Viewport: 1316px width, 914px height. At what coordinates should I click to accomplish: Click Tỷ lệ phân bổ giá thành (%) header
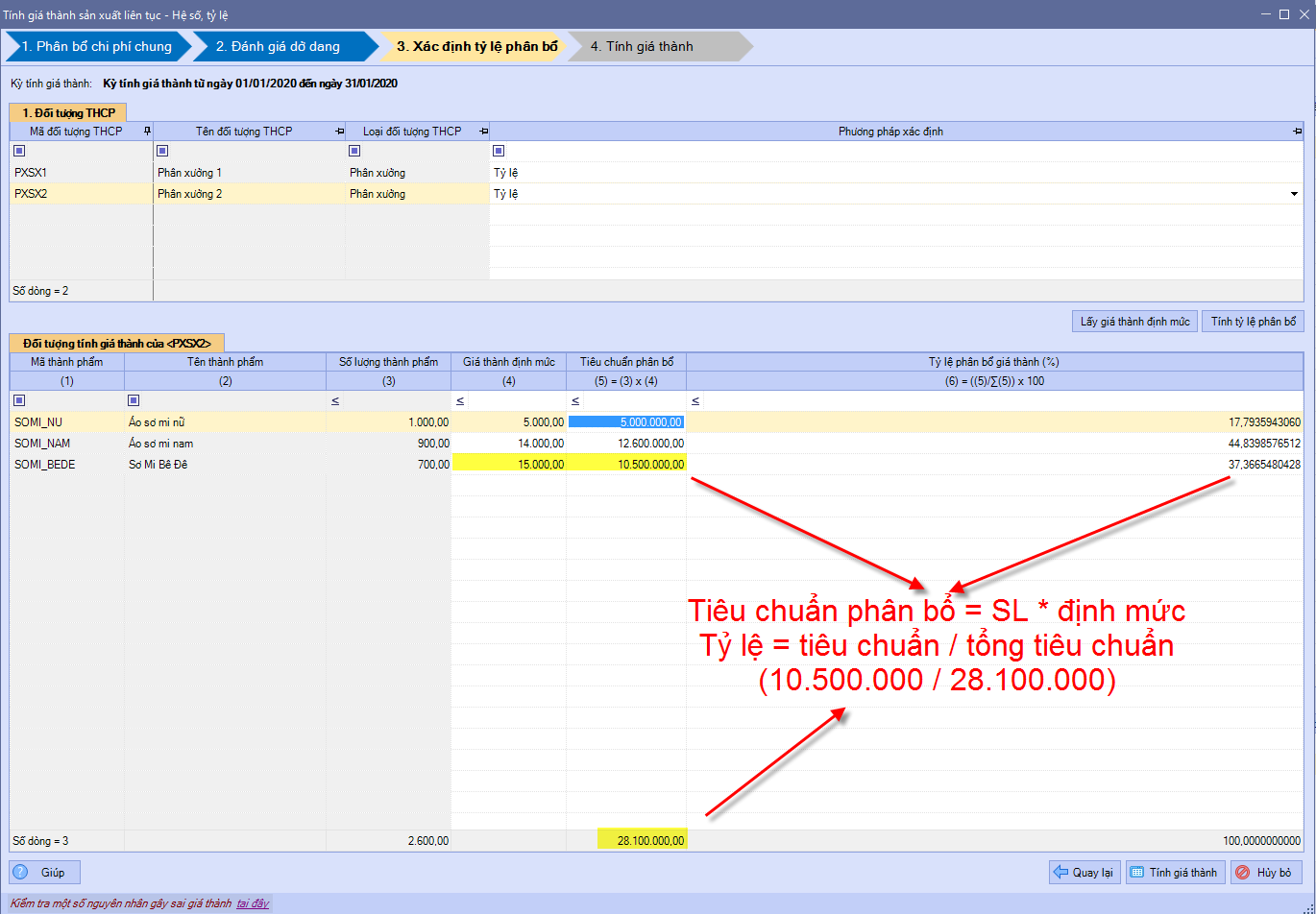995,362
